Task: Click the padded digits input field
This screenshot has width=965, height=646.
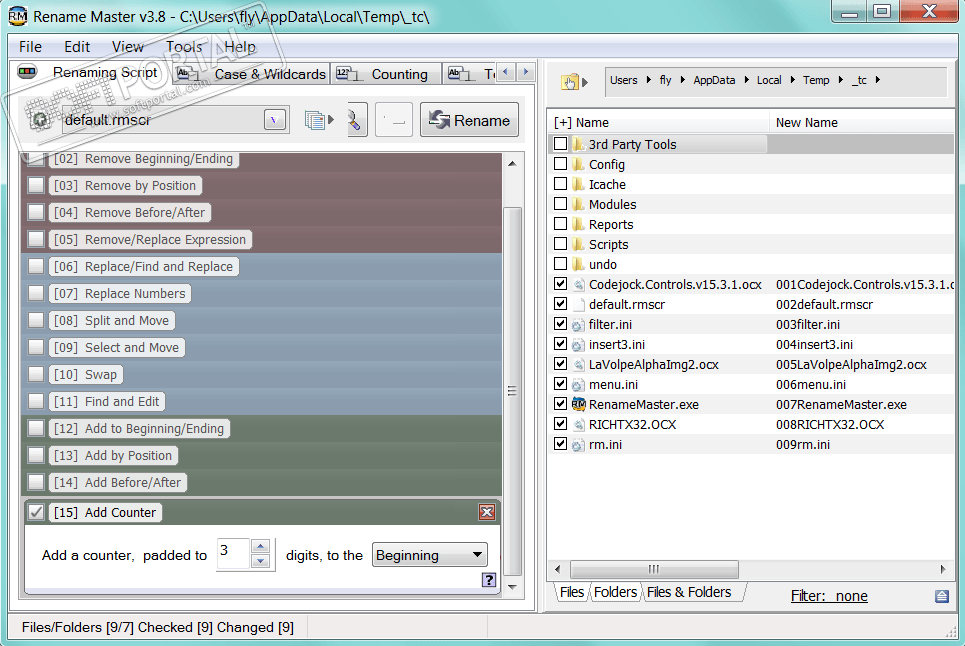Action: coord(233,554)
